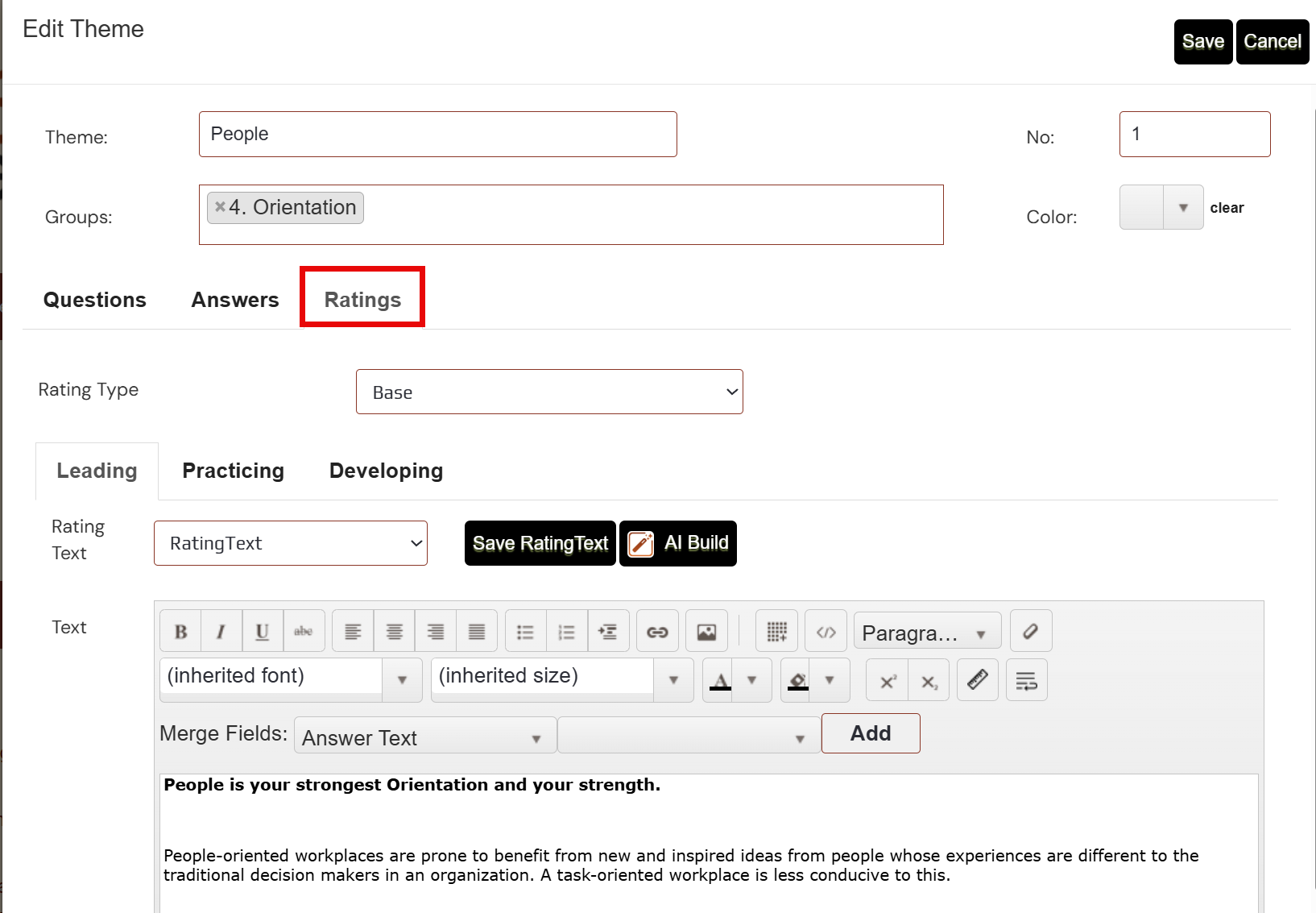The height and width of the screenshot is (913, 1316).
Task: Toggle bold formatting in the editor
Action: point(181,631)
